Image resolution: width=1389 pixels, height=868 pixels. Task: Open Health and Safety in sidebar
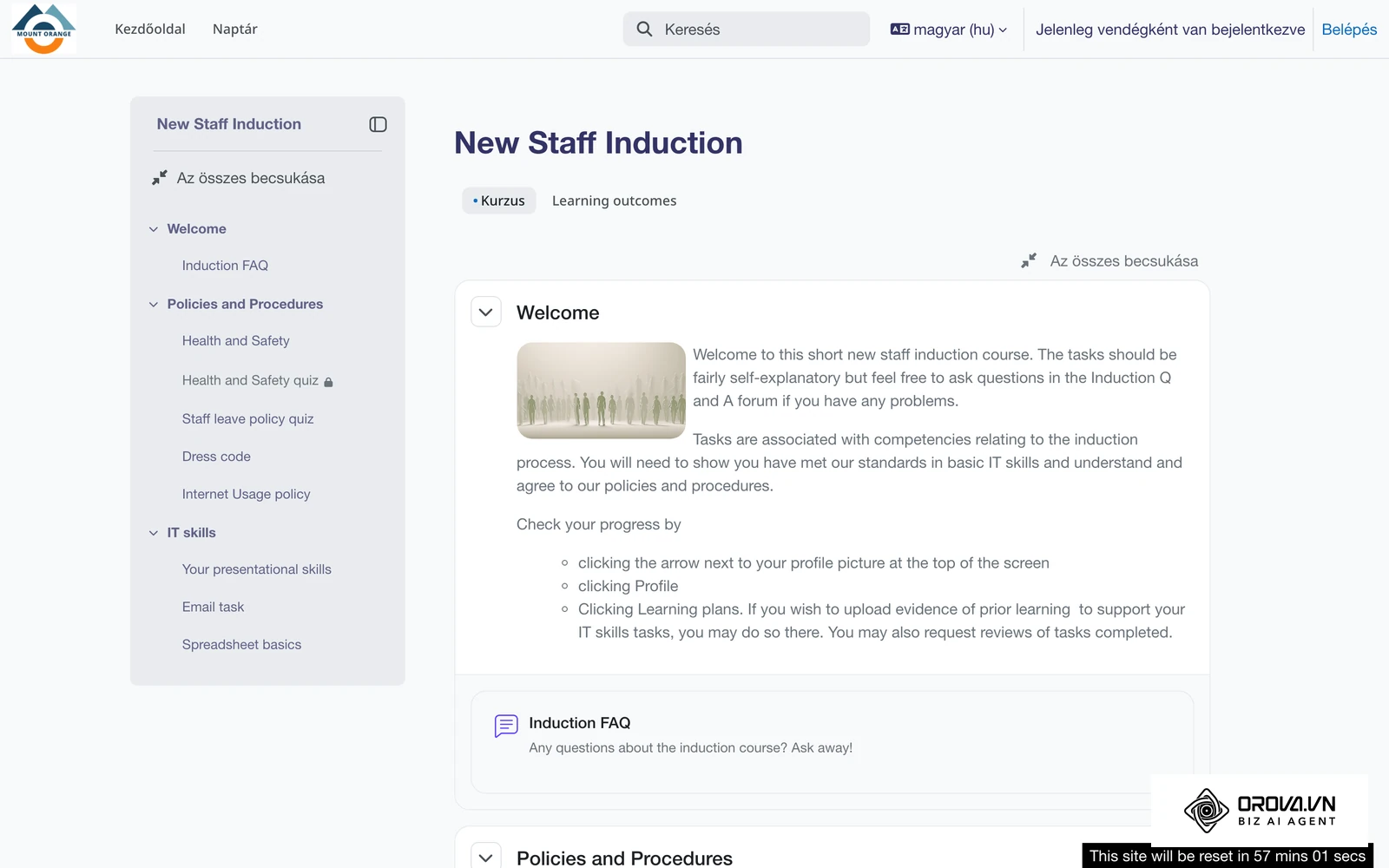pyautogui.click(x=236, y=341)
